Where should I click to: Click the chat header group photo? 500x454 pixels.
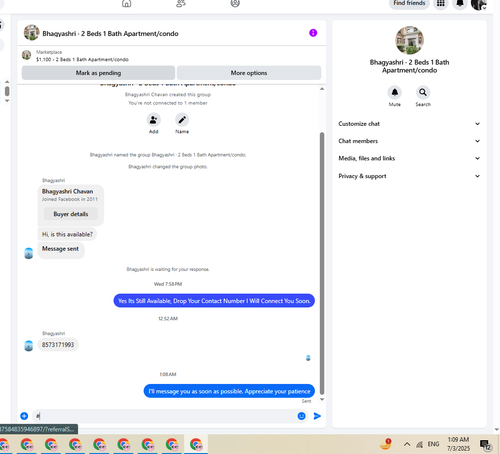[x=31, y=33]
